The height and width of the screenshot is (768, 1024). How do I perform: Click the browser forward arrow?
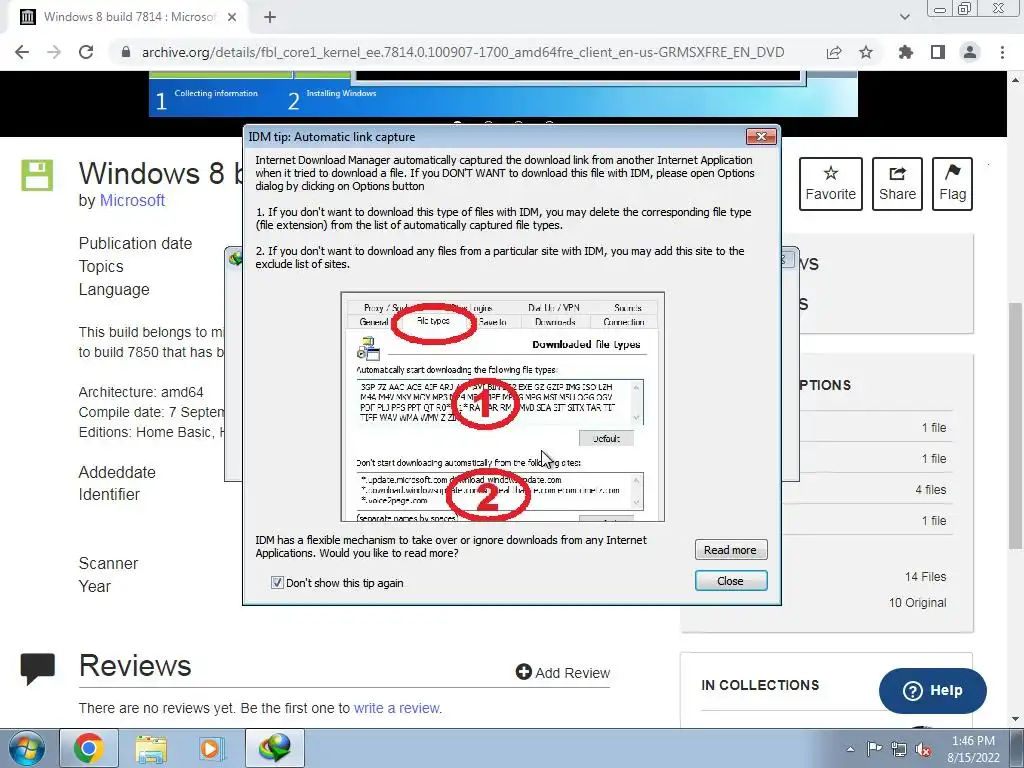(54, 52)
